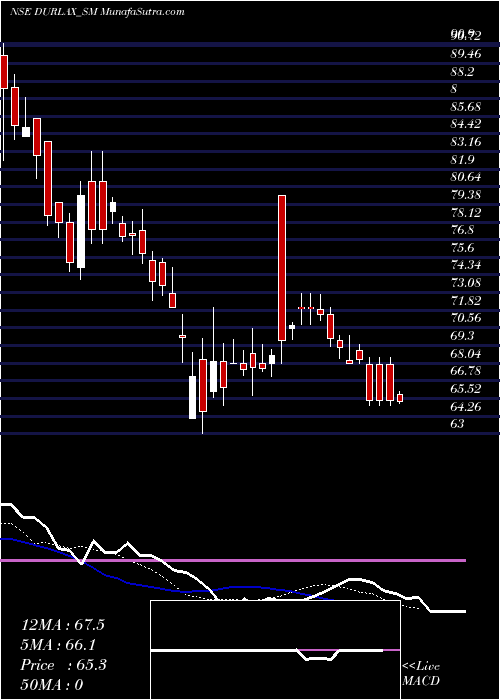Viewport: 500px width, 700px height.
Task: Click the 63 price axis label
Action: (457, 424)
